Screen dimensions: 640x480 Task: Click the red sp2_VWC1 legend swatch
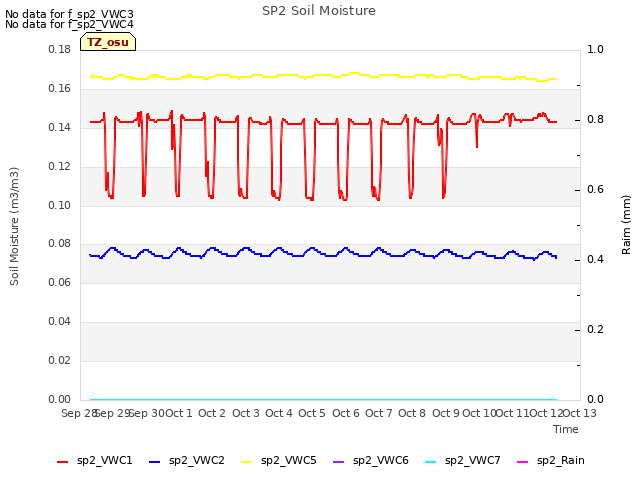click(62, 462)
